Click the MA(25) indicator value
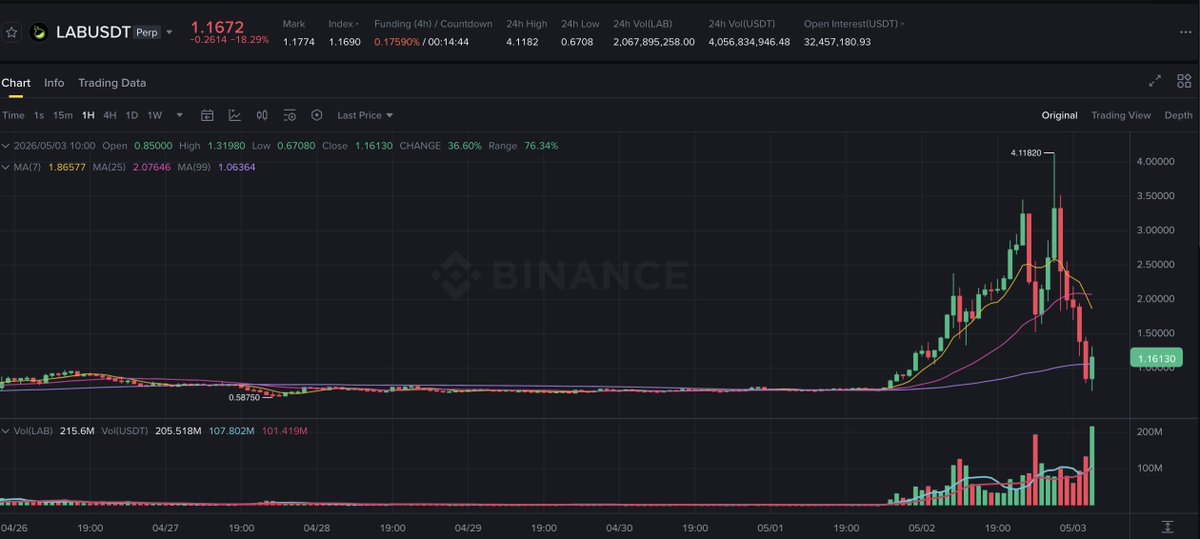 pyautogui.click(x=152, y=166)
